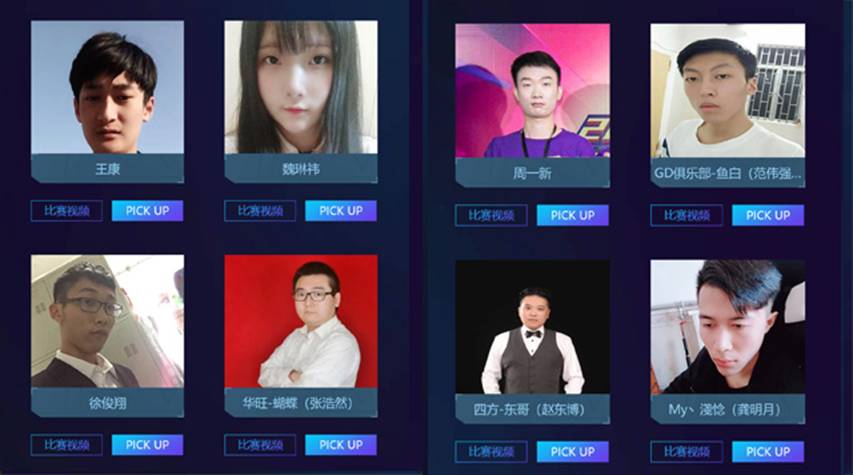The width and height of the screenshot is (853, 475).
Task: Open 比赛视频 for My丶淺唸
Action: pos(687,452)
